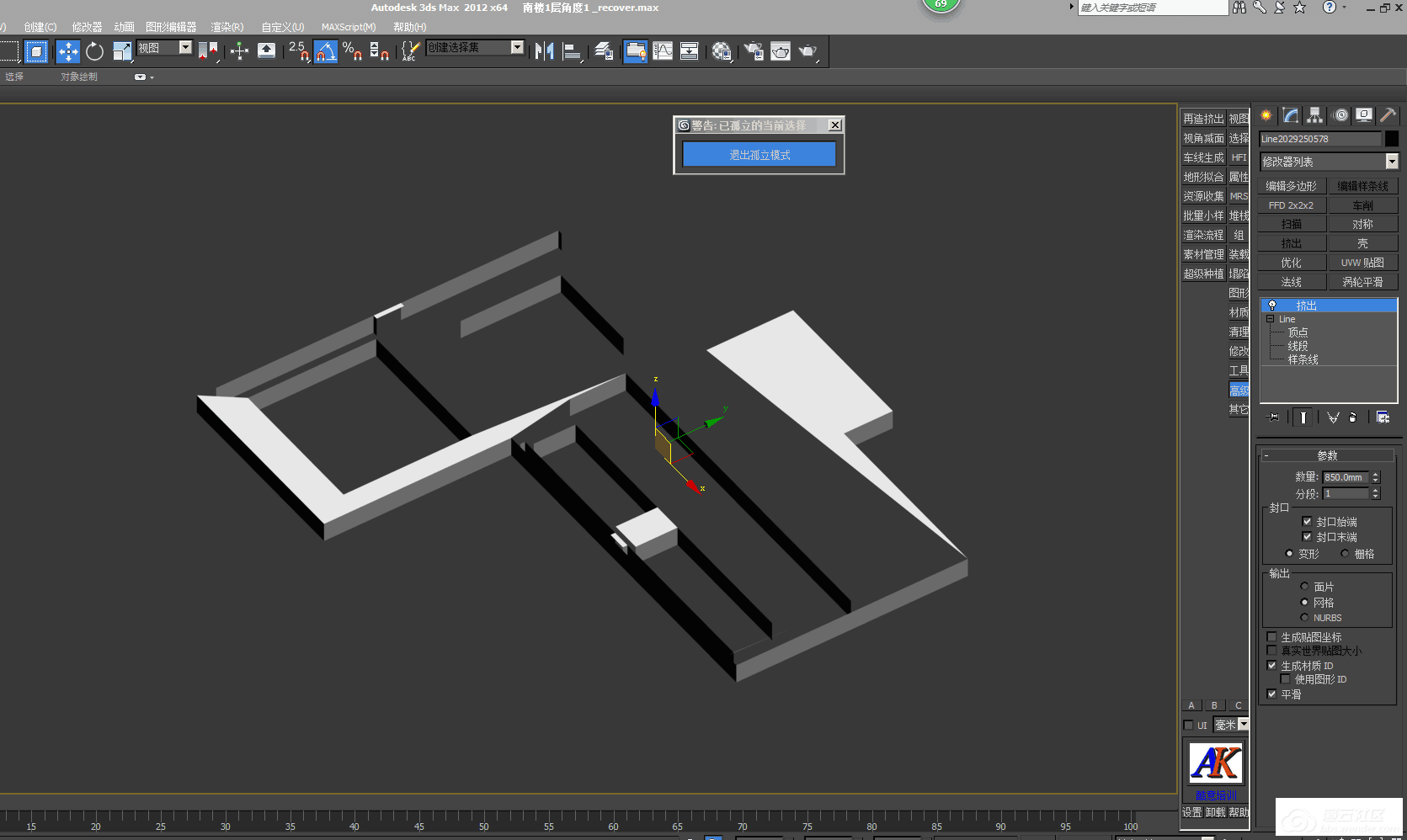Open the MAXScript(M) menu
The width and height of the screenshot is (1407, 840).
point(348,27)
